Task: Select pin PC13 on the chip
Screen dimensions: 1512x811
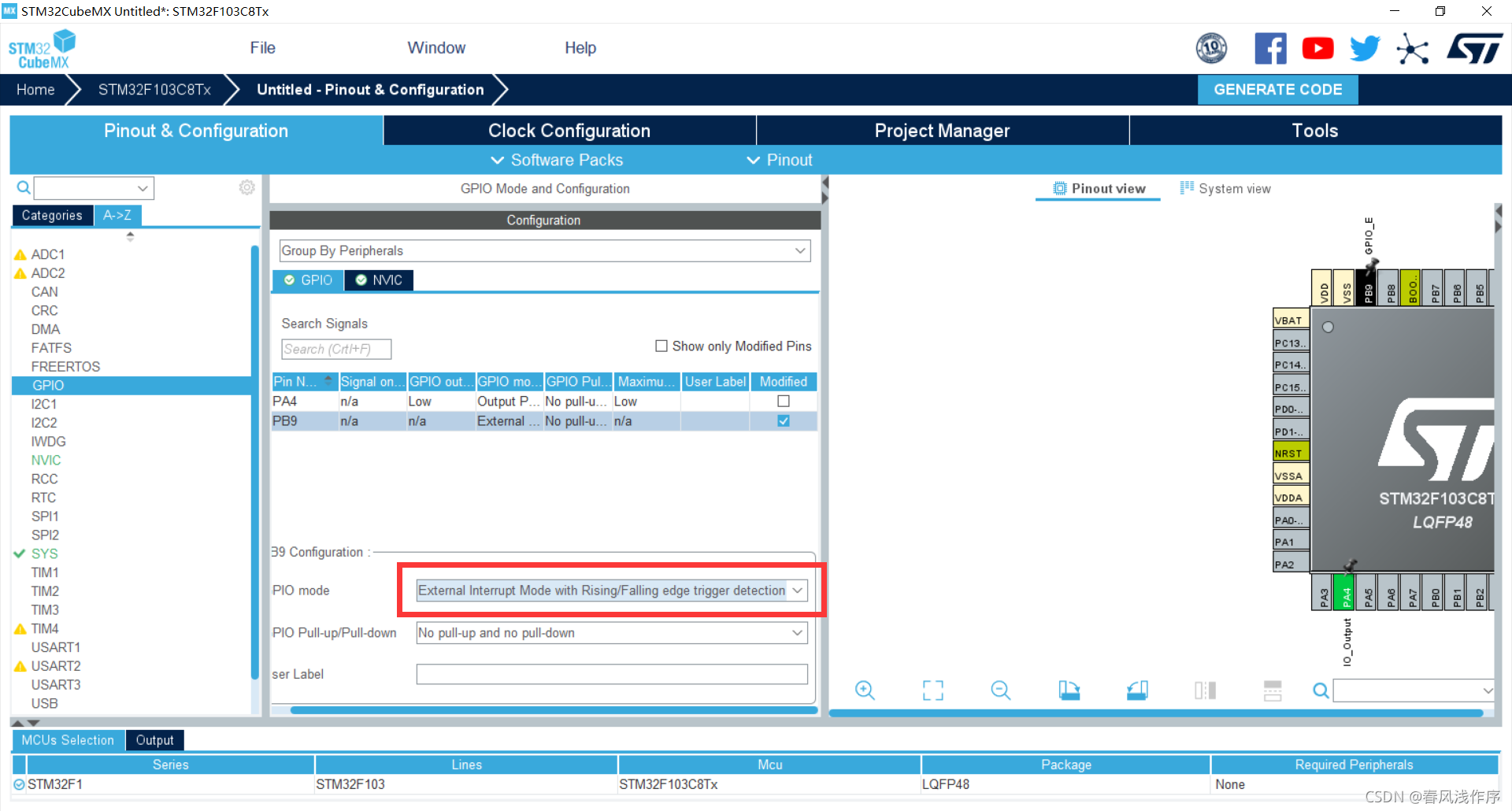Action: coord(1291,343)
